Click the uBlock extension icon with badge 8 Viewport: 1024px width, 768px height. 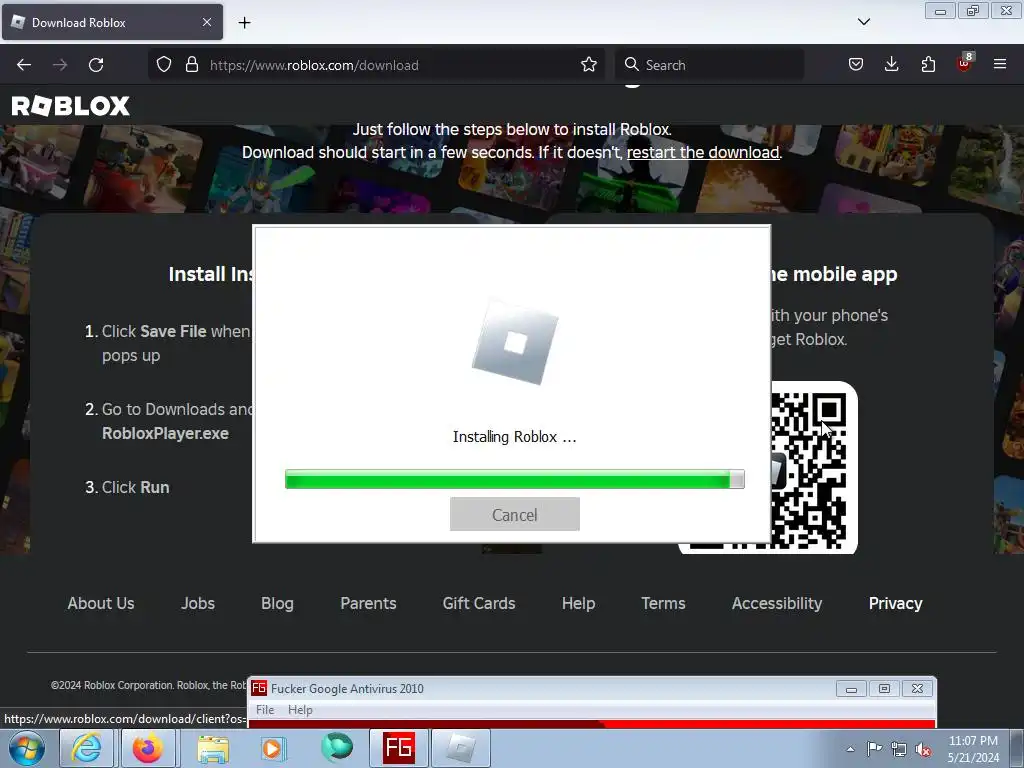point(965,63)
